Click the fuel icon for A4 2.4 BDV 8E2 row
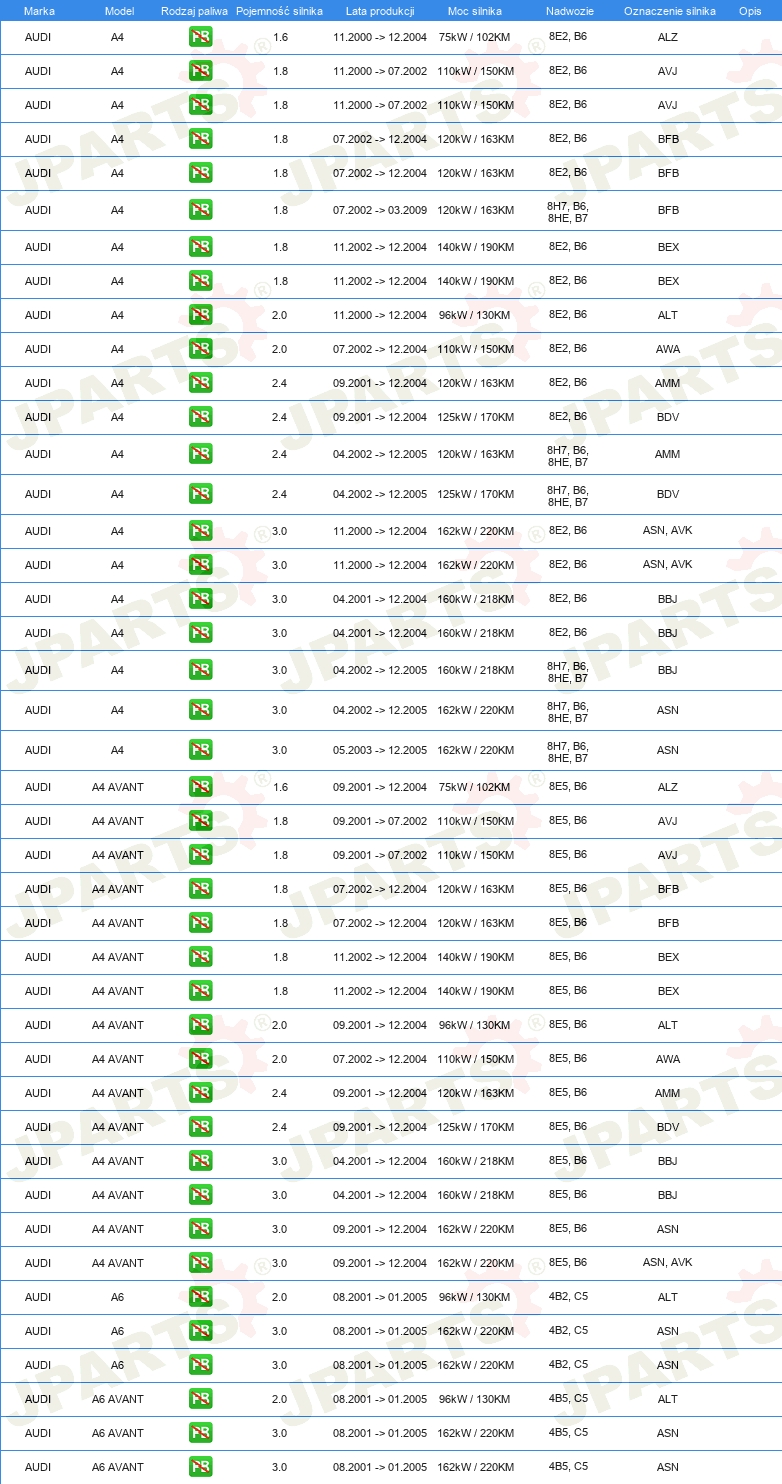782x1484 pixels. coord(200,417)
